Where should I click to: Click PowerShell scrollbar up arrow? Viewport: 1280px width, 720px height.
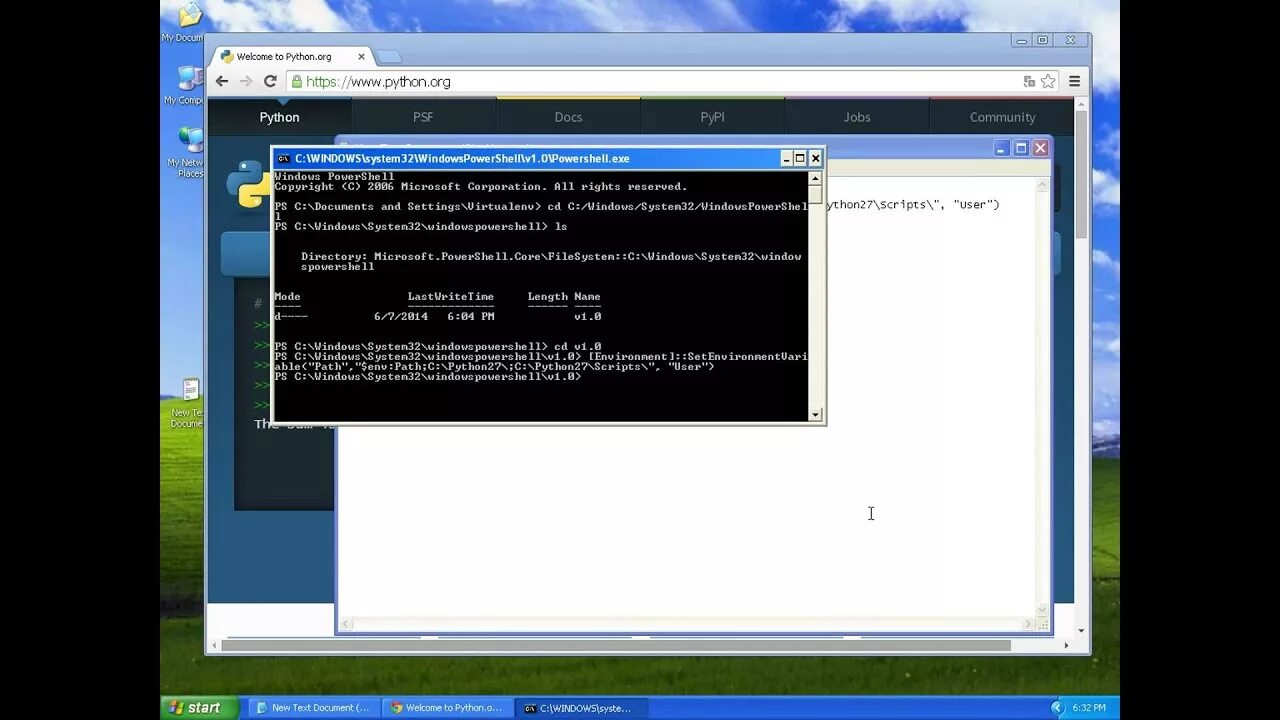(815, 178)
